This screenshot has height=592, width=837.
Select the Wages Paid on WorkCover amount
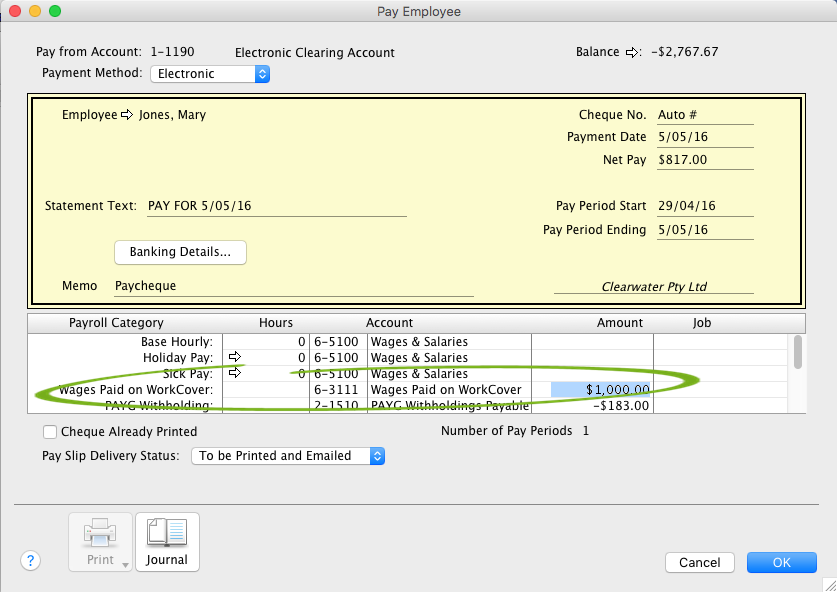[601, 389]
